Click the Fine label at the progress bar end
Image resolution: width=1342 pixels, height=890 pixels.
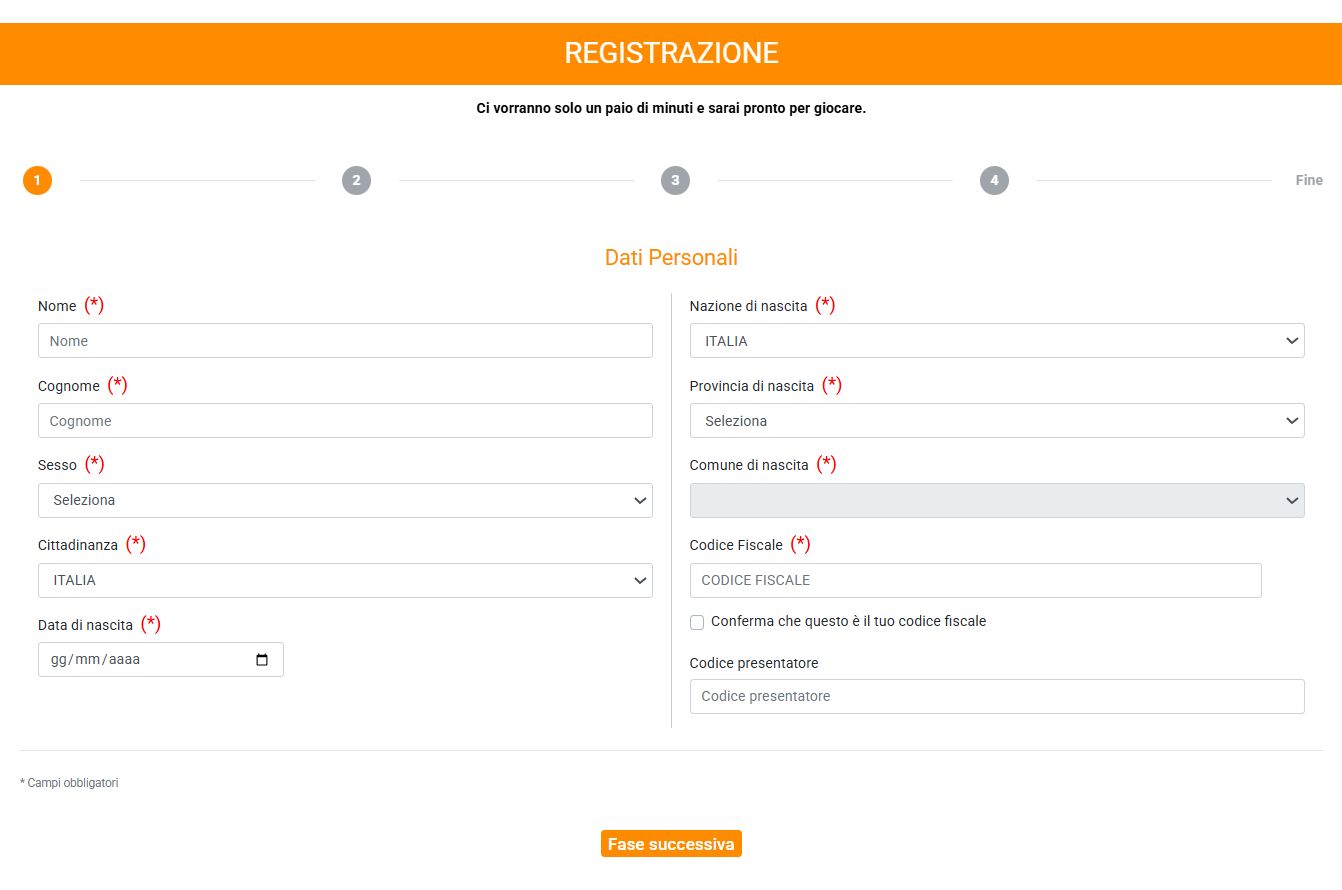point(1308,180)
